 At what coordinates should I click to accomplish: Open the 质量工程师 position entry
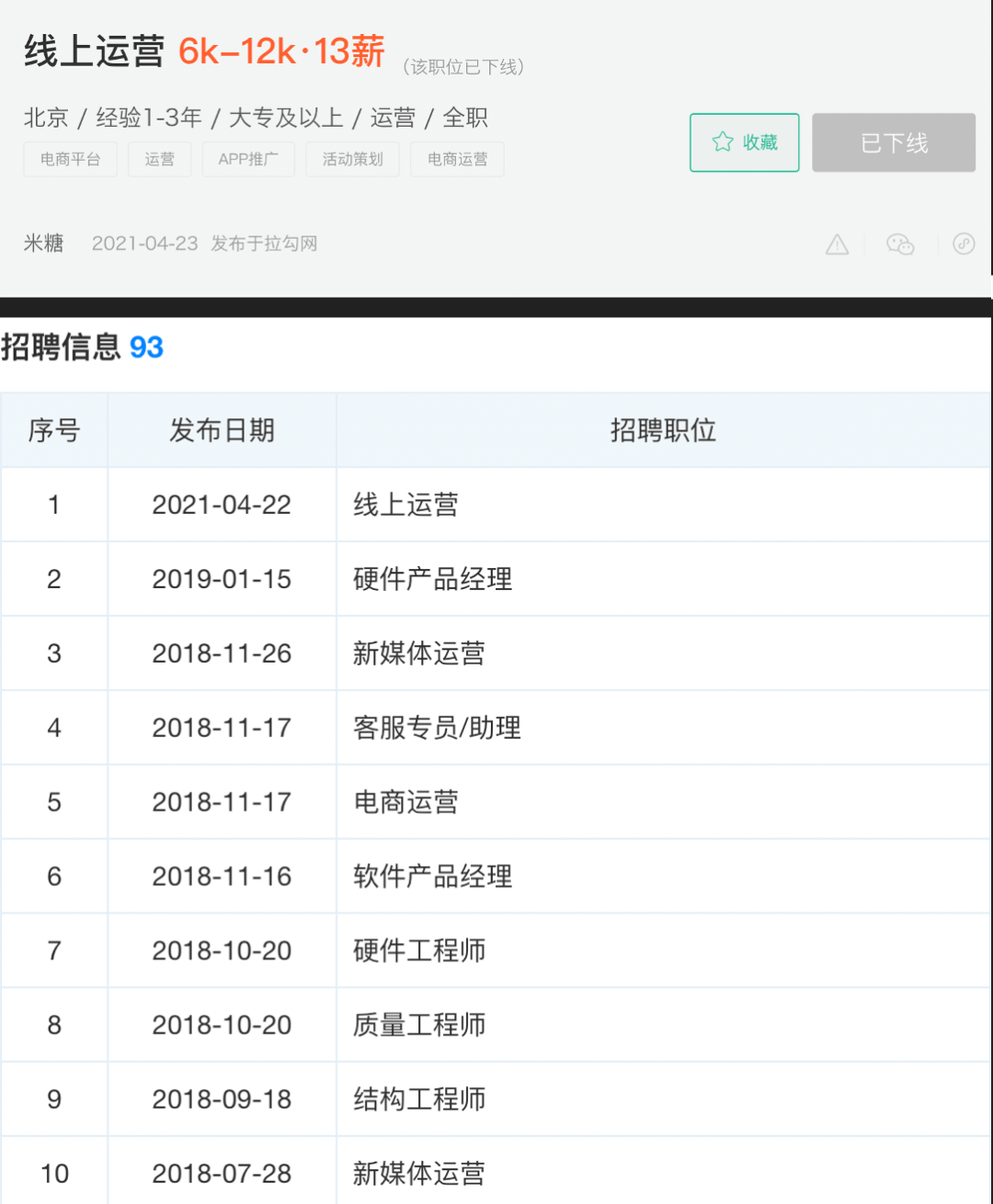(x=419, y=1025)
